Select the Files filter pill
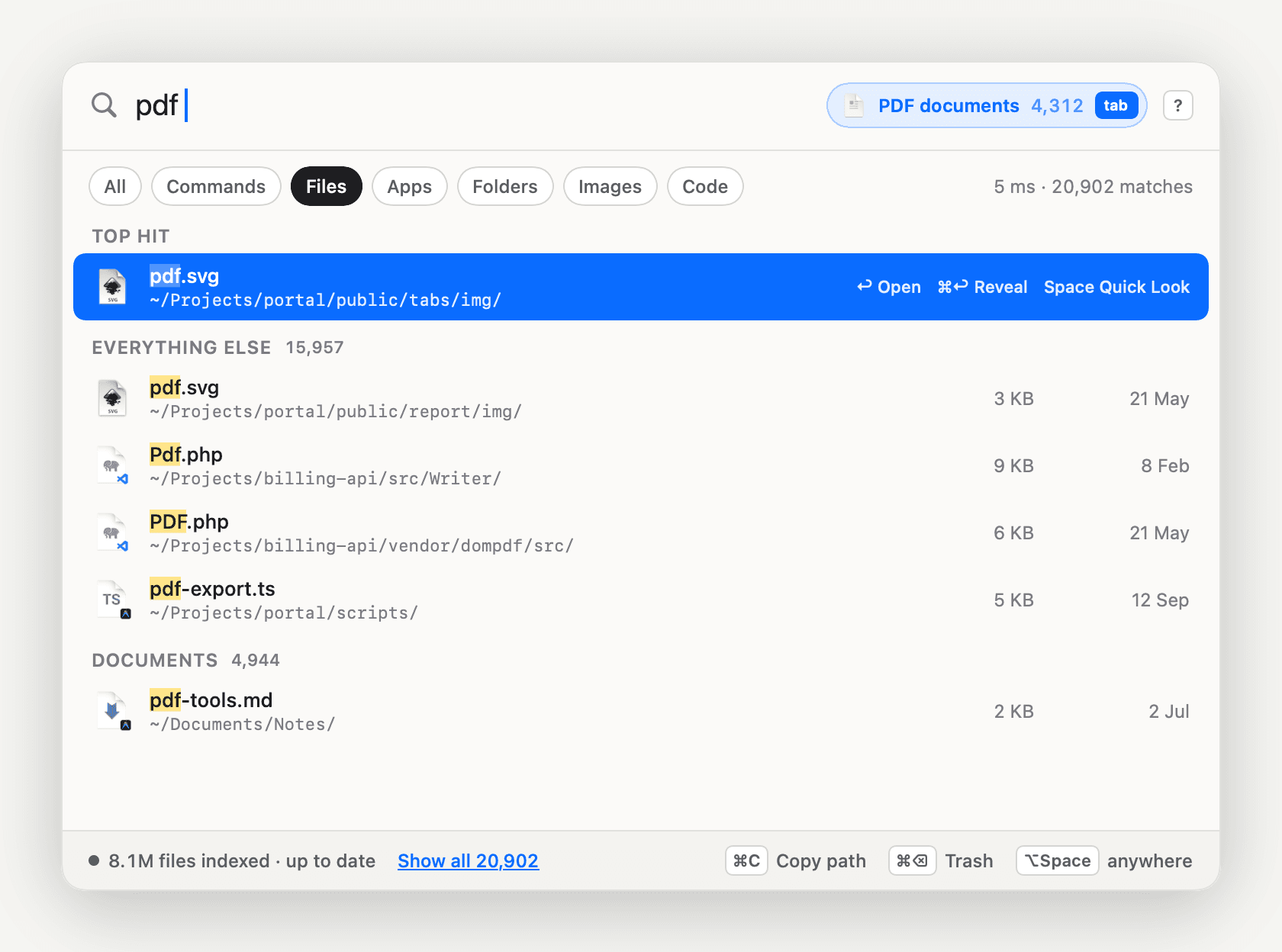1282x952 pixels. [x=326, y=186]
